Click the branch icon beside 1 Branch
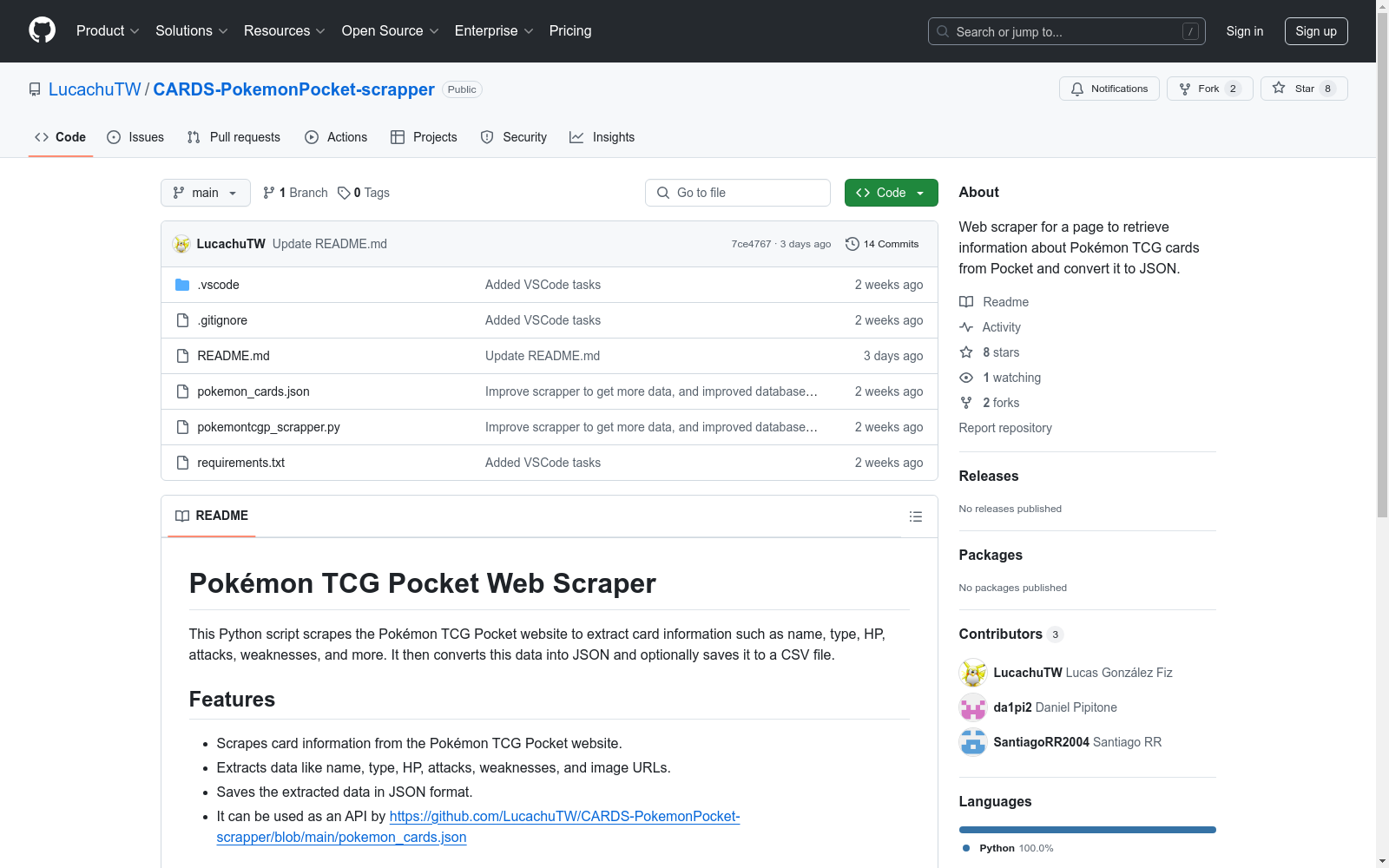Screen dimensions: 1389x868 [269, 193]
